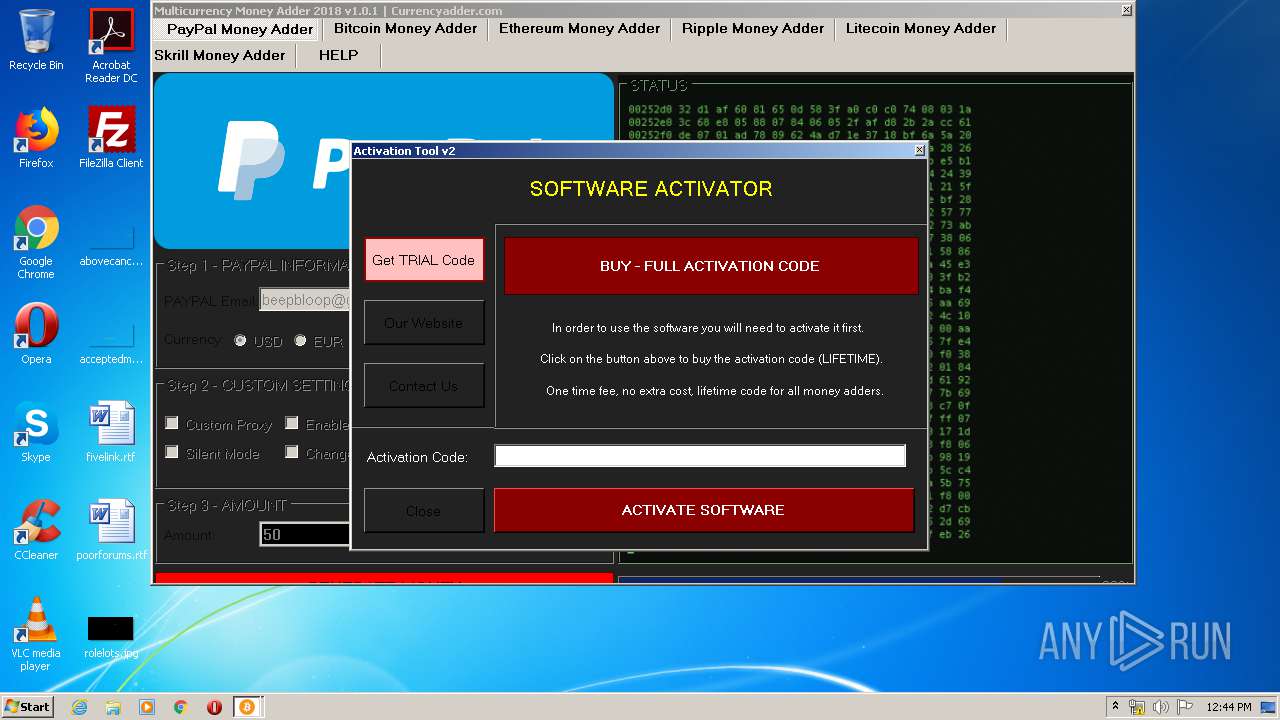Screen dimensions: 1280x720
Task: Switch to Bitcoin Money Adder tab
Action: (x=405, y=29)
